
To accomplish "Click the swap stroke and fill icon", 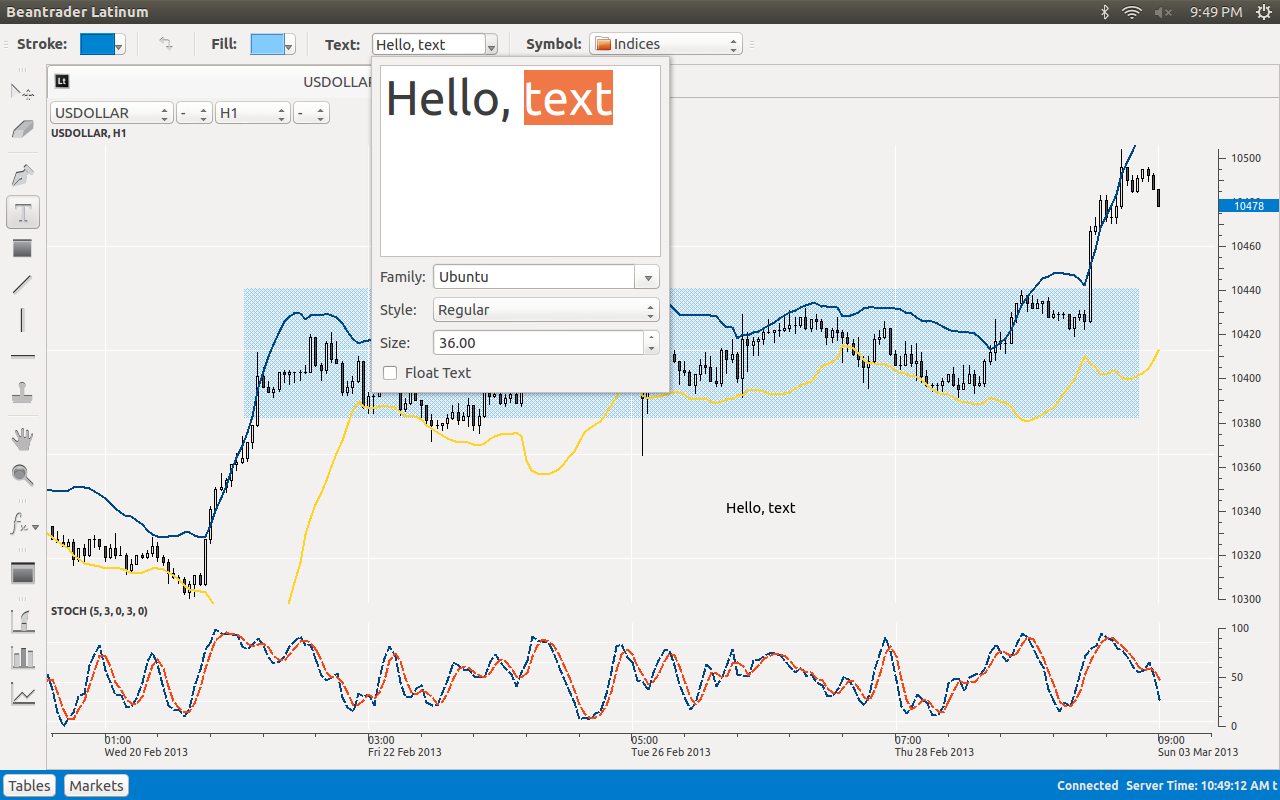I will (166, 44).
